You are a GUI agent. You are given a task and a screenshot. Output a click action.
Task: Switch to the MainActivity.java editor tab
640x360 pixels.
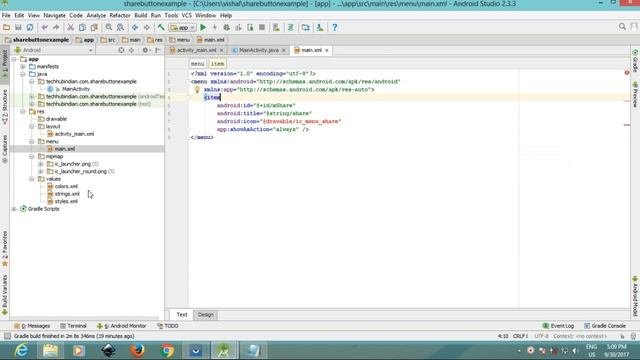tap(258, 50)
